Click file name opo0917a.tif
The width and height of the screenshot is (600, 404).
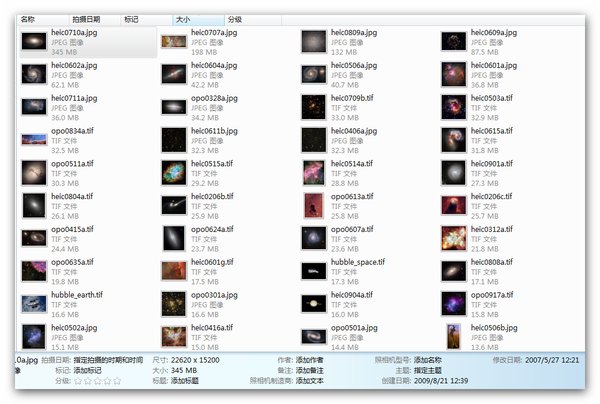point(492,295)
